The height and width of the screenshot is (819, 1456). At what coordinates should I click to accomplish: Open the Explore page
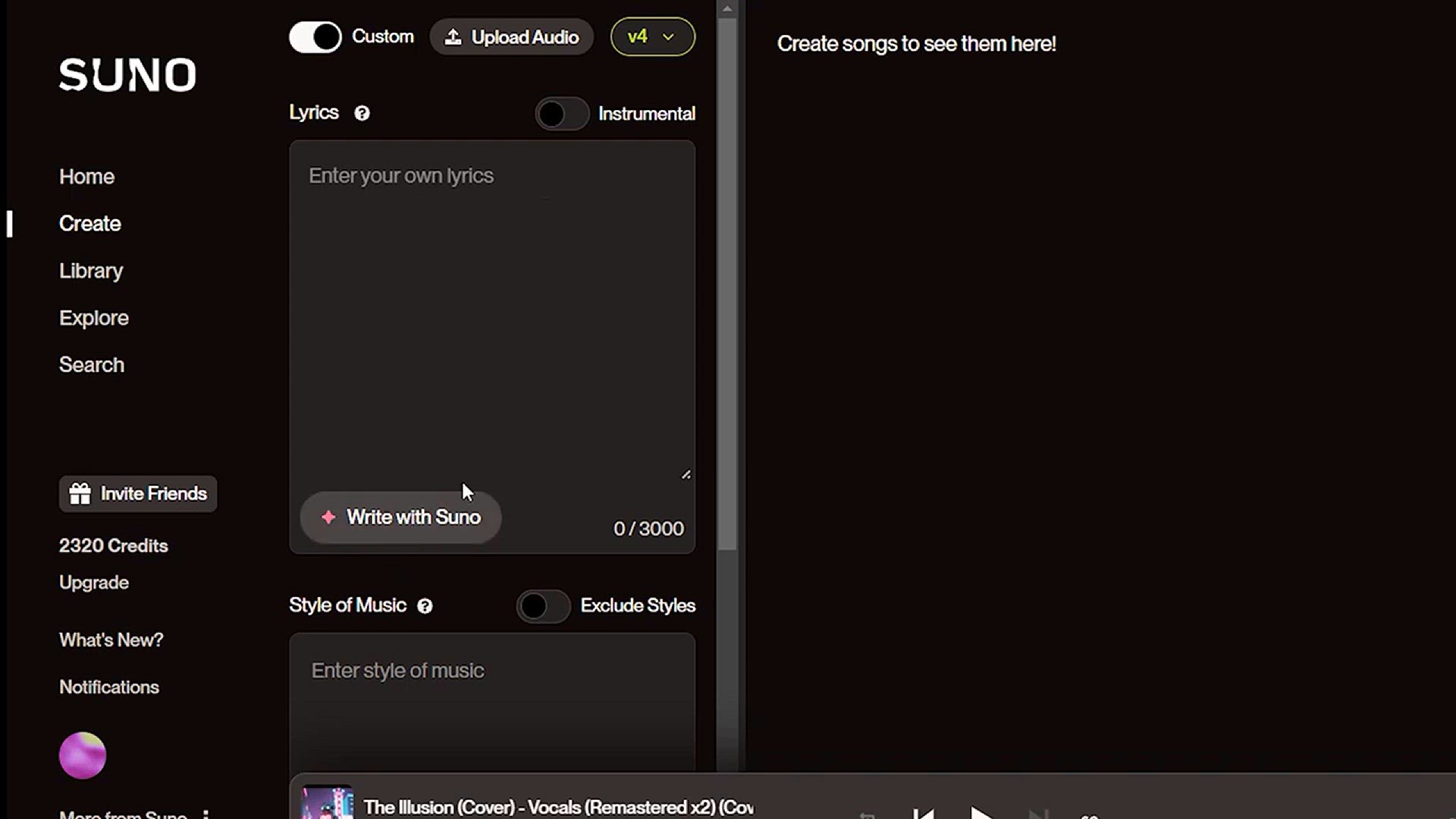click(x=94, y=318)
